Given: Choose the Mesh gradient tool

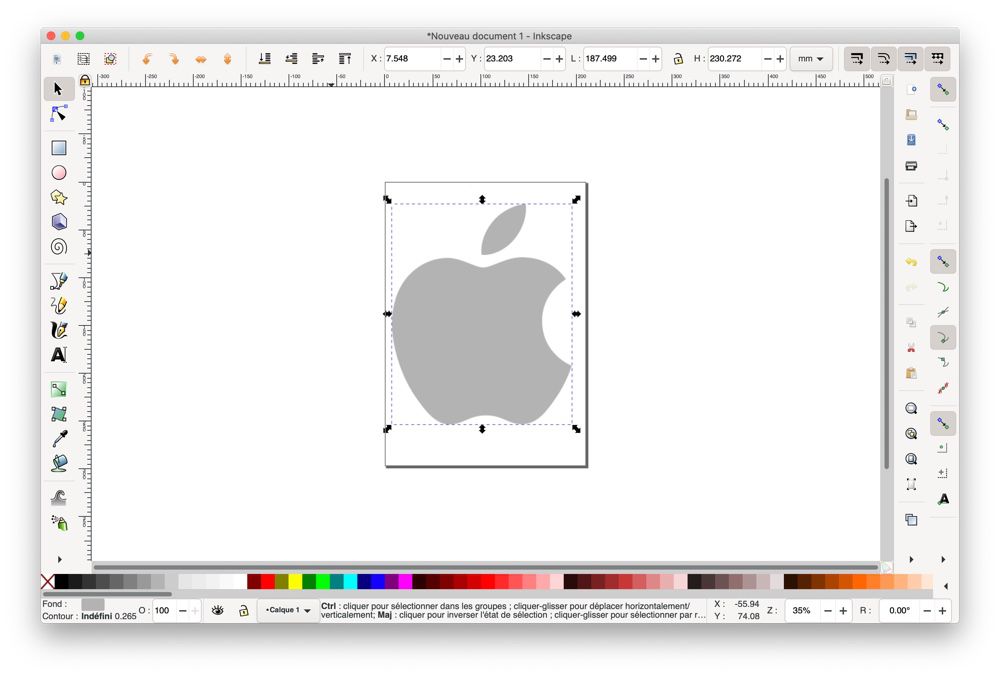Looking at the screenshot, I should (x=59, y=414).
